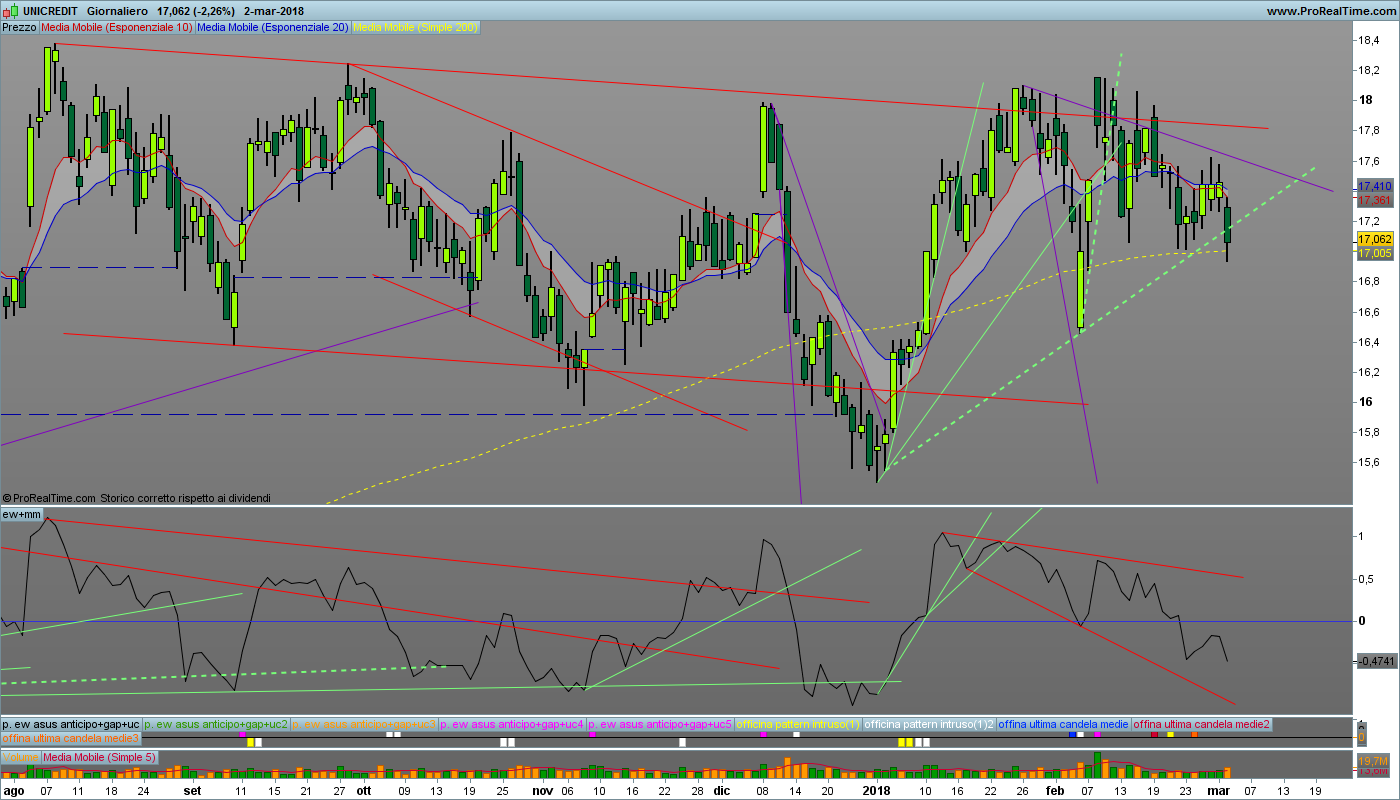
Task: Click the 17,361 red price tag
Action: point(1375,200)
